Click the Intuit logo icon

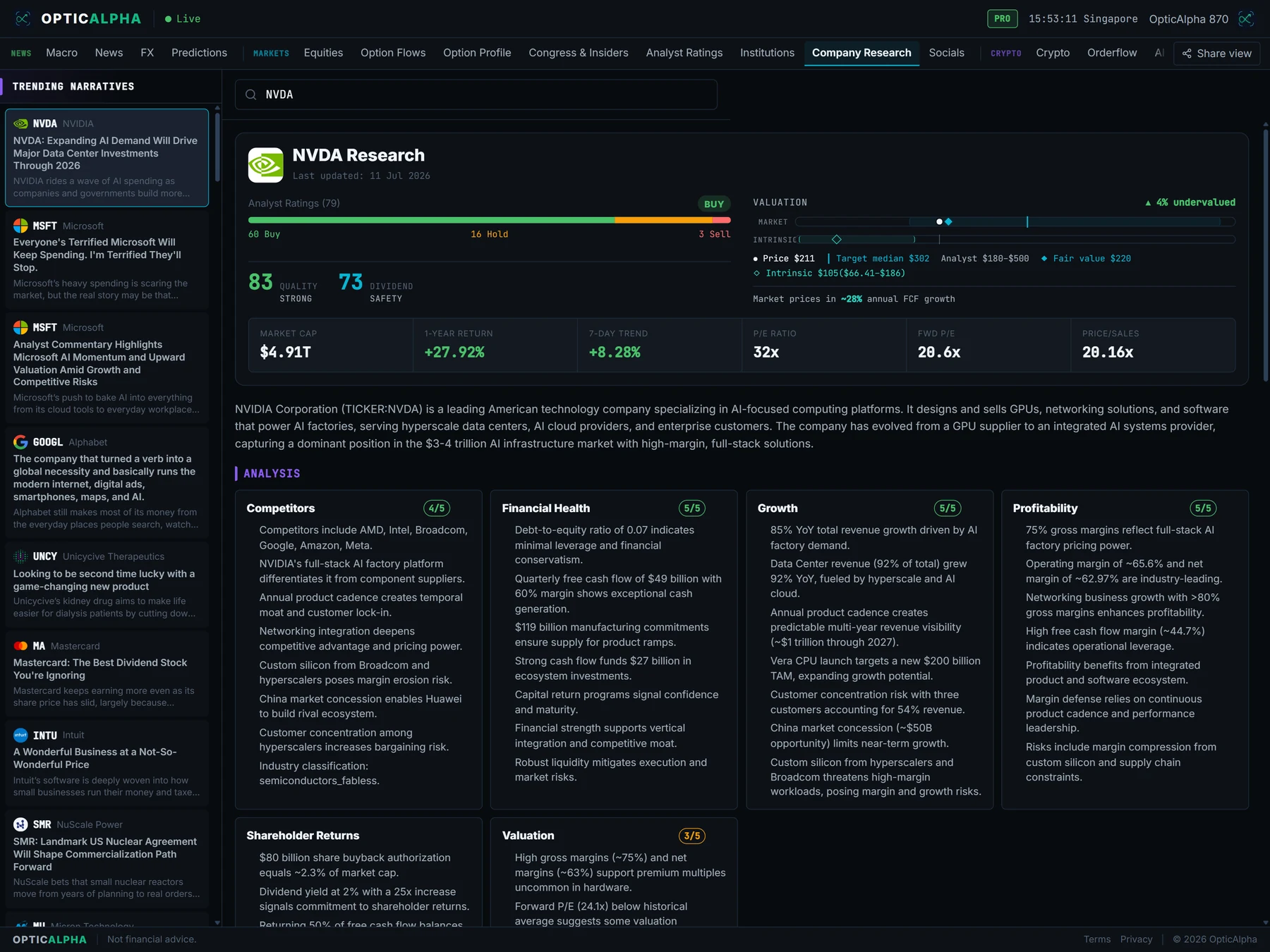click(x=20, y=735)
